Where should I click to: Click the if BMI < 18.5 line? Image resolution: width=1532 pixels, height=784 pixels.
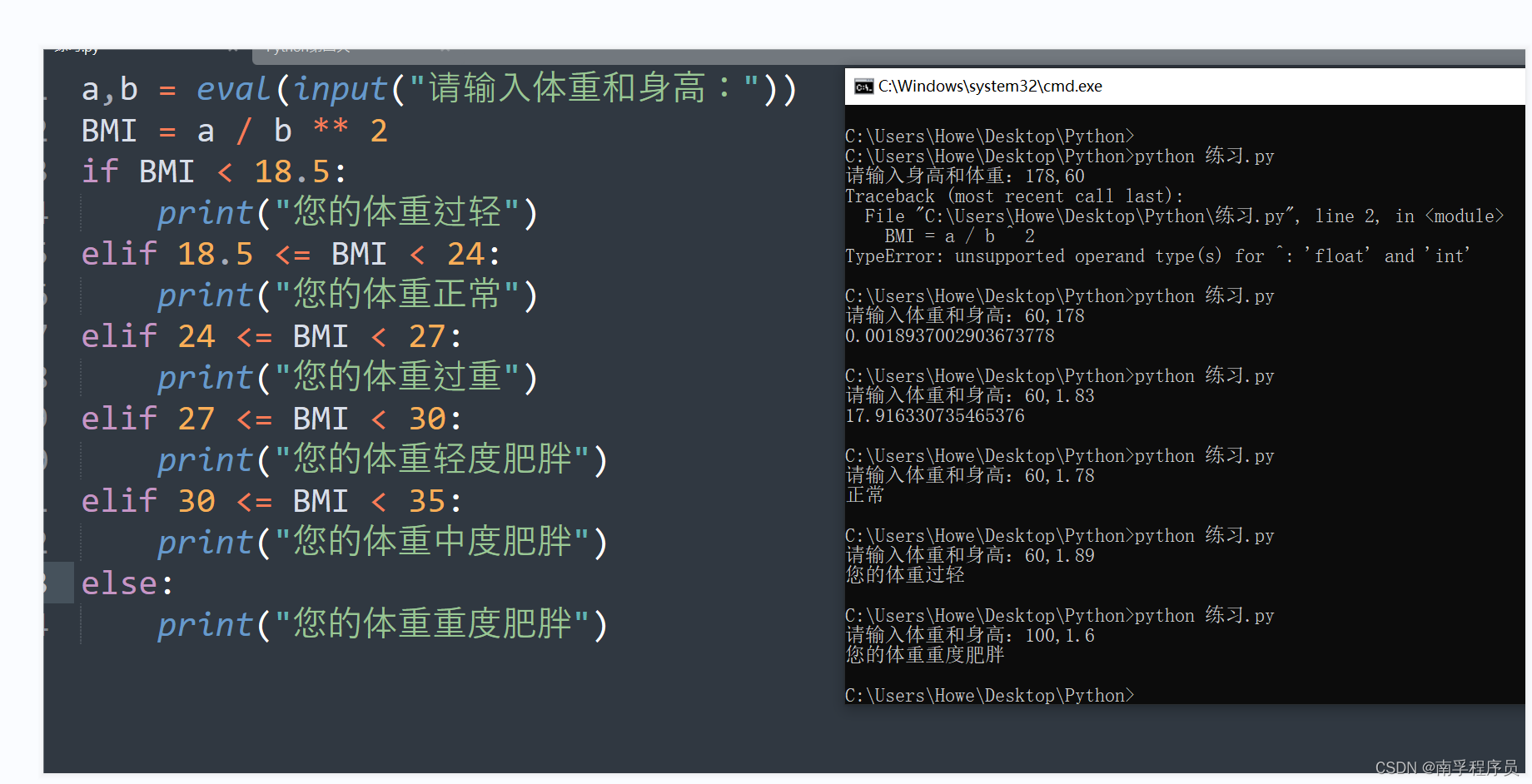pyautogui.click(x=212, y=171)
